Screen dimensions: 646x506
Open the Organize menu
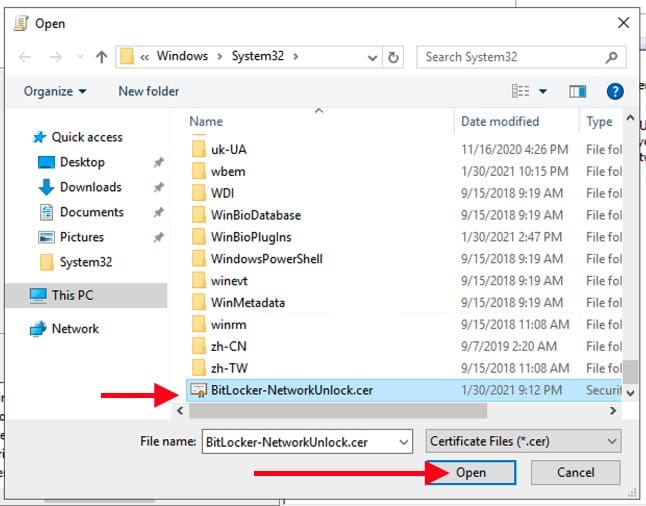click(x=55, y=91)
